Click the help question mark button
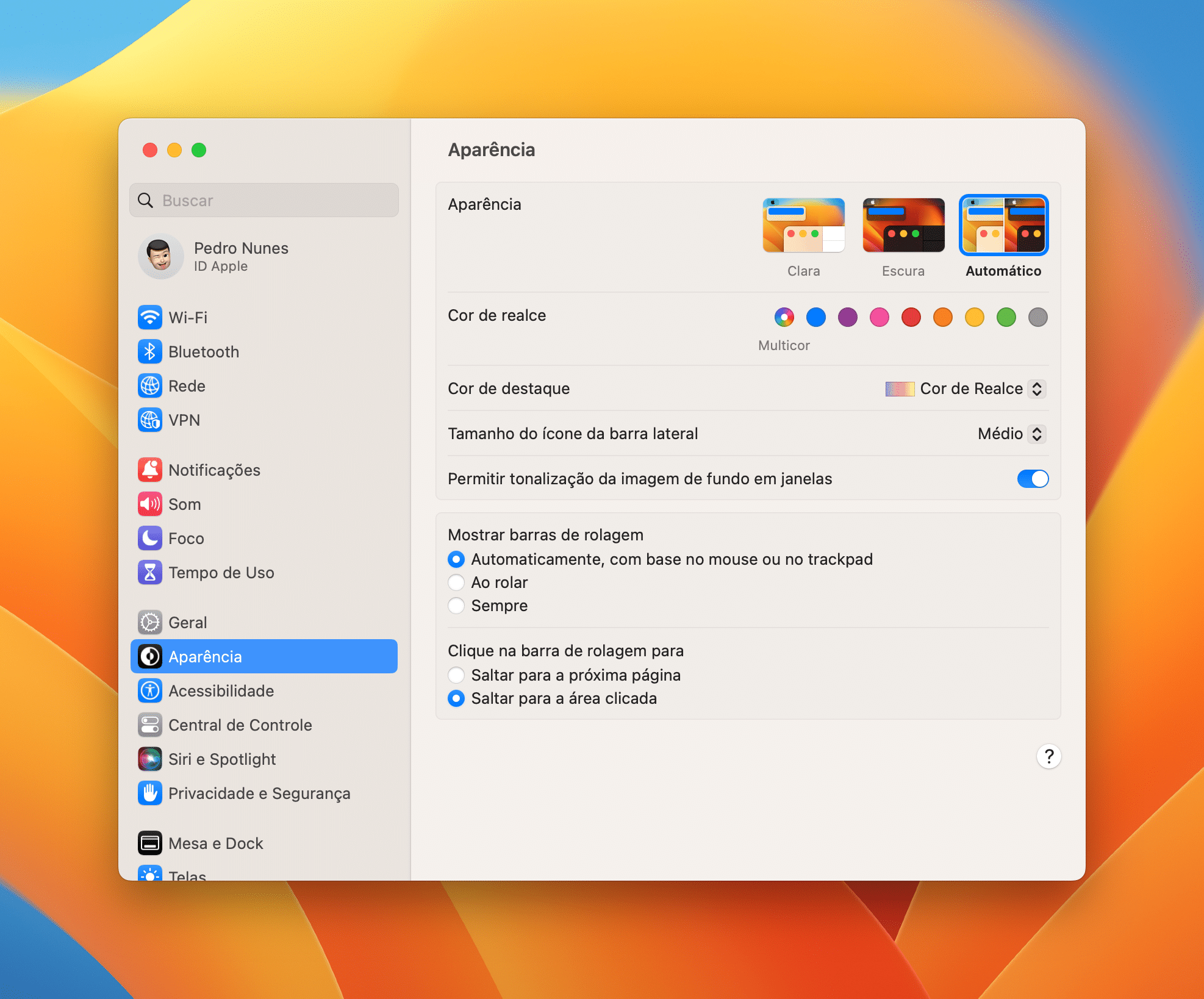Viewport: 1204px width, 999px height. tap(1049, 756)
